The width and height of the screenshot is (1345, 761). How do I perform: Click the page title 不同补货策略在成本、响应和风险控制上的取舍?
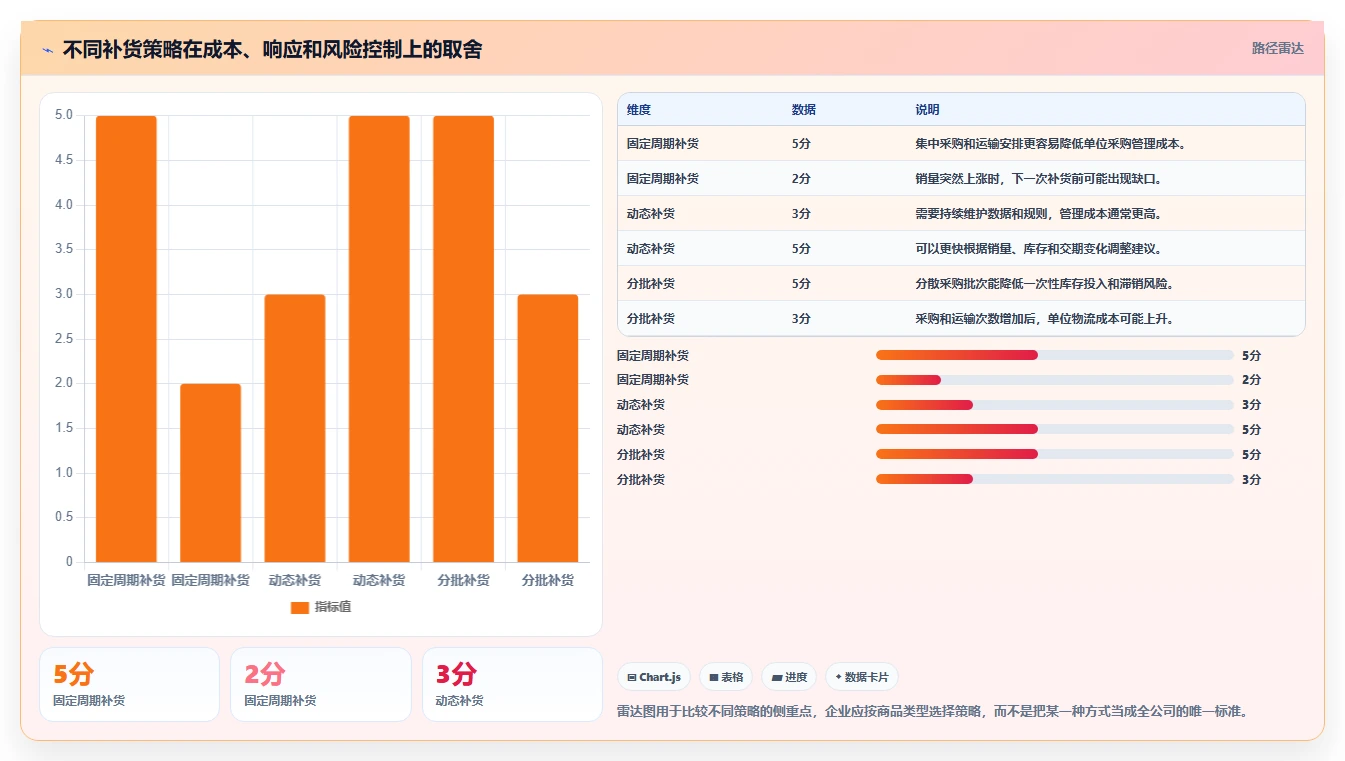(272, 49)
